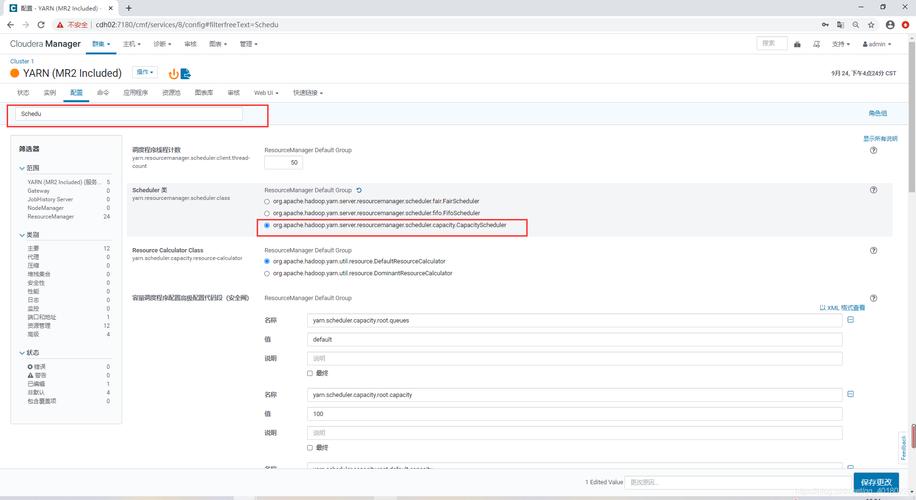Open help for Resource Calculator Class
Screen dimensions: 916x500
coord(873,250)
